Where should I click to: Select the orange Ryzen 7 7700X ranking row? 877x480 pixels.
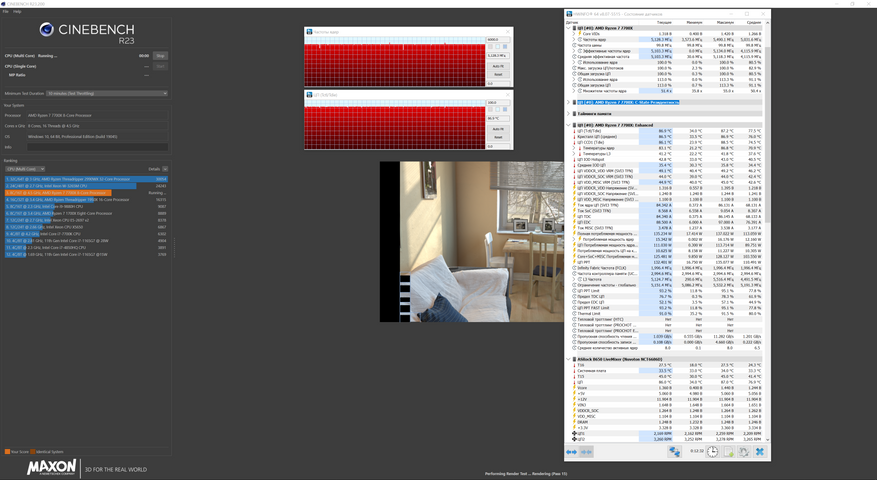[86, 193]
